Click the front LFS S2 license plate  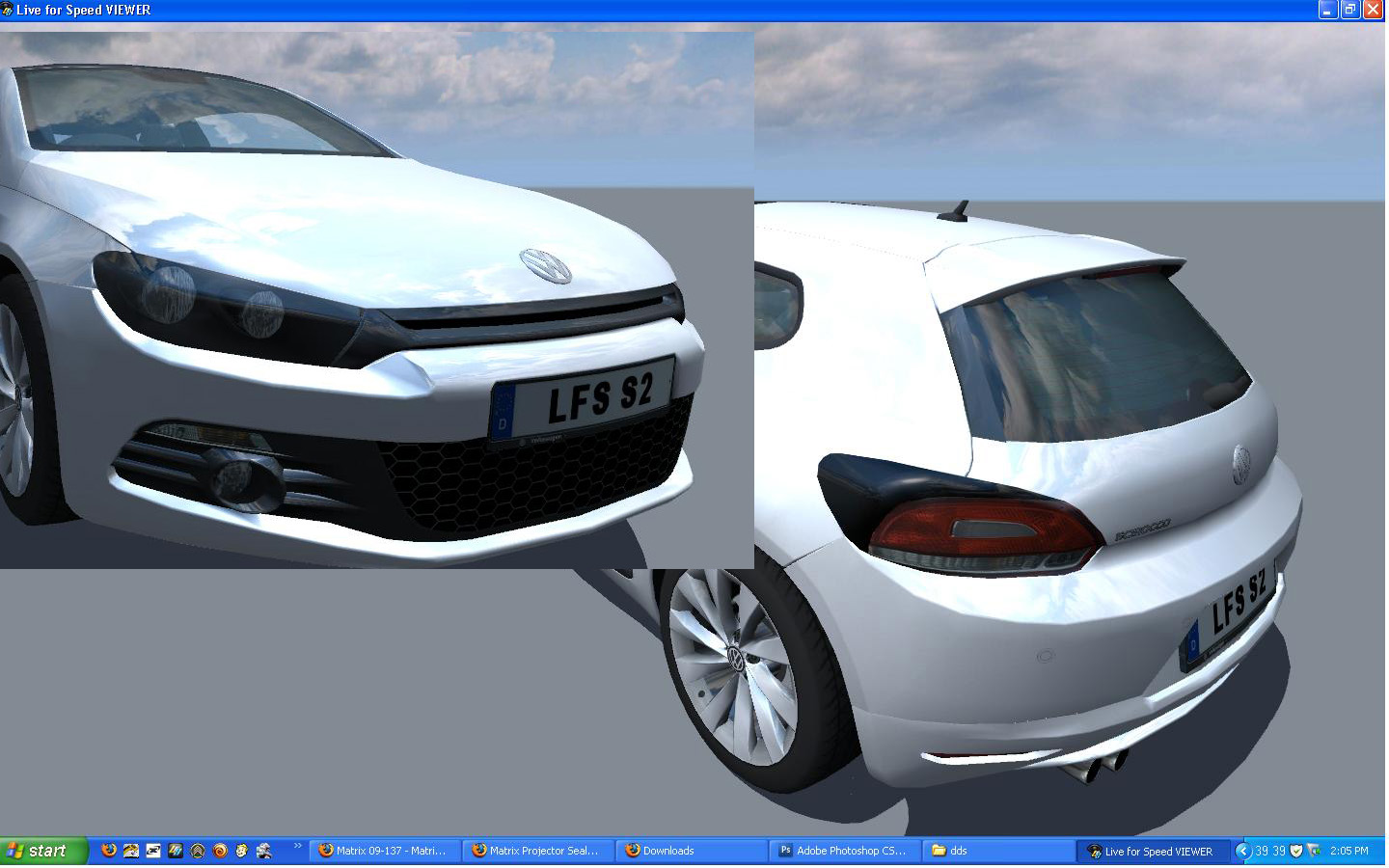[x=582, y=402]
